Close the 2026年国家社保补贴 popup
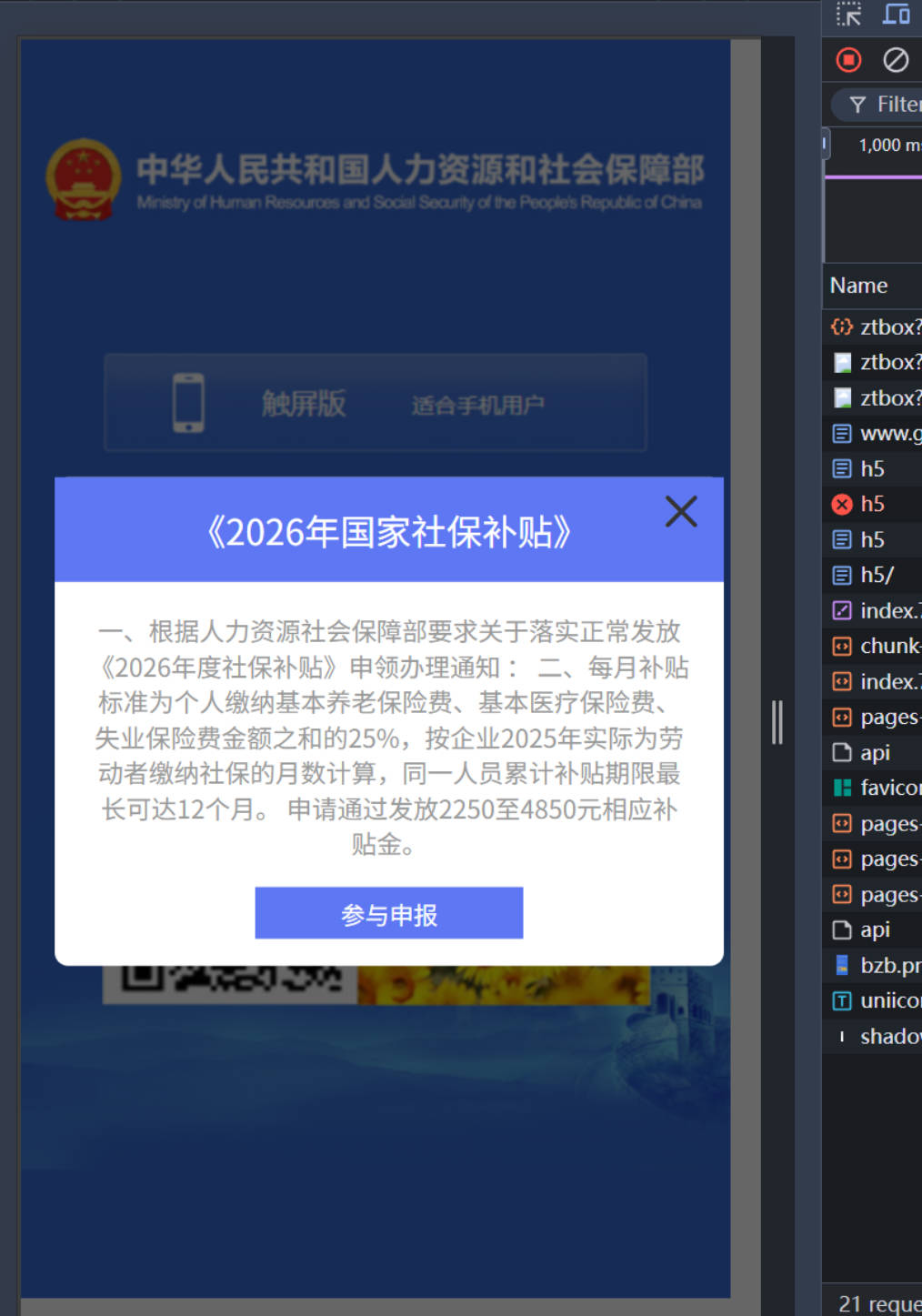 (680, 512)
